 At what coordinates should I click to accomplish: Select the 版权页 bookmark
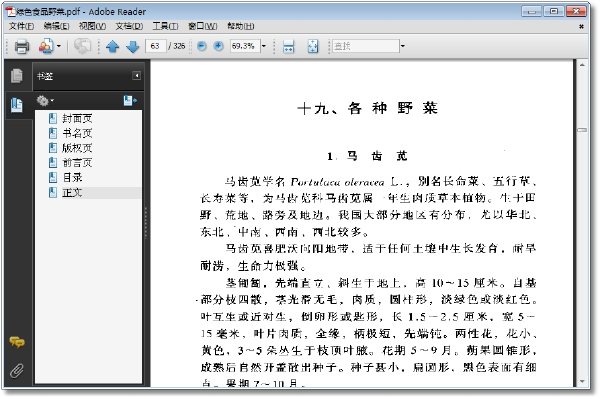[77, 148]
